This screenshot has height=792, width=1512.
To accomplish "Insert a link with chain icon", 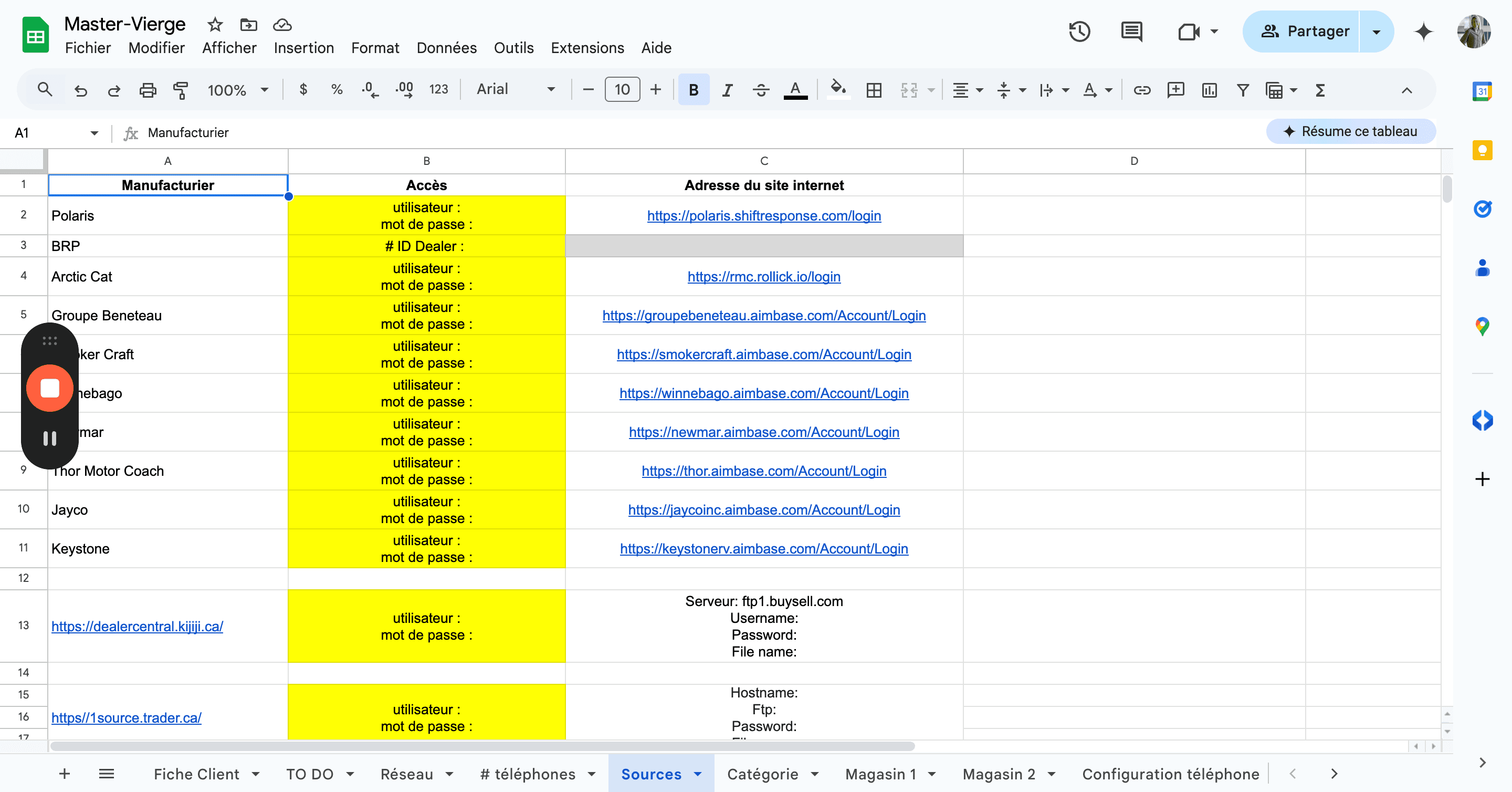I will pyautogui.click(x=1142, y=90).
